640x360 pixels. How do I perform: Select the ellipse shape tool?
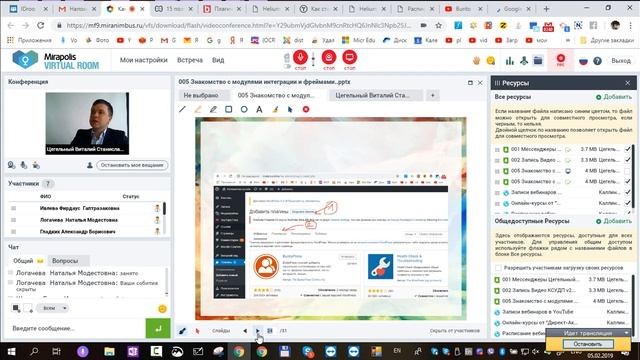pos(244,109)
